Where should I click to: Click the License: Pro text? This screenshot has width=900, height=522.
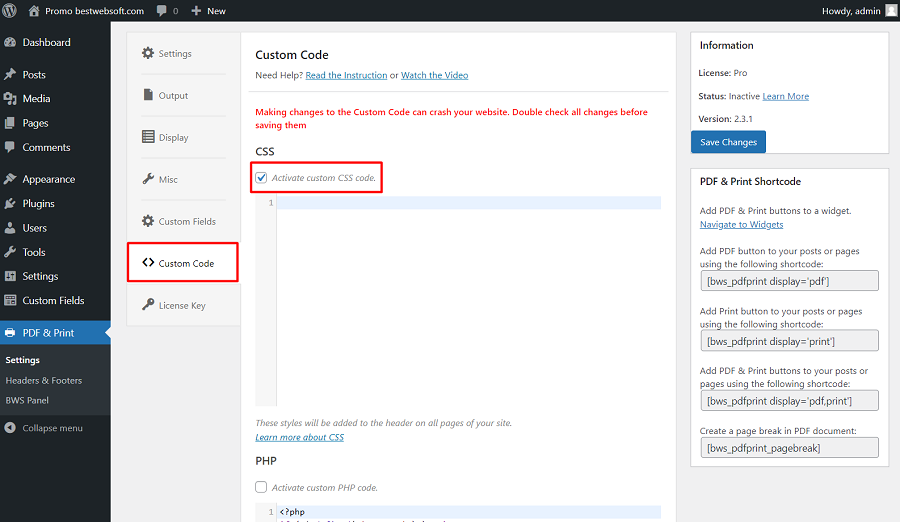point(723,73)
